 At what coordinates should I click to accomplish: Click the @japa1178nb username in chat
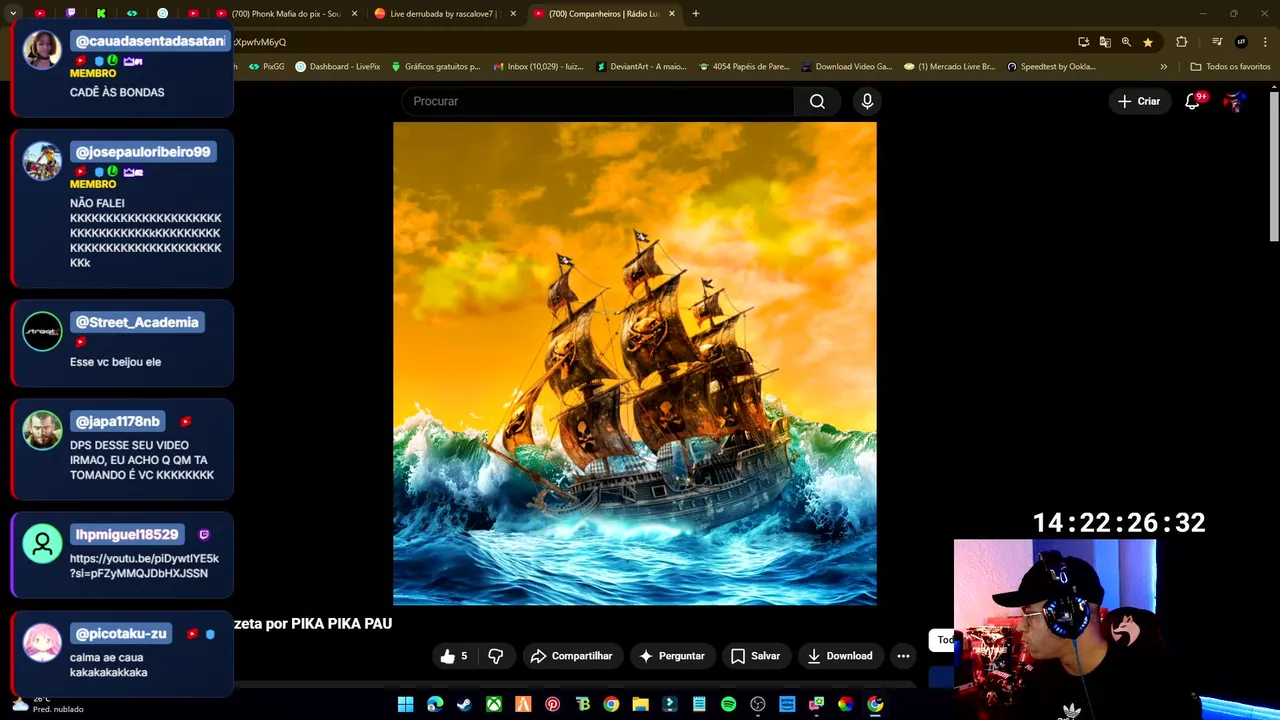pos(118,422)
